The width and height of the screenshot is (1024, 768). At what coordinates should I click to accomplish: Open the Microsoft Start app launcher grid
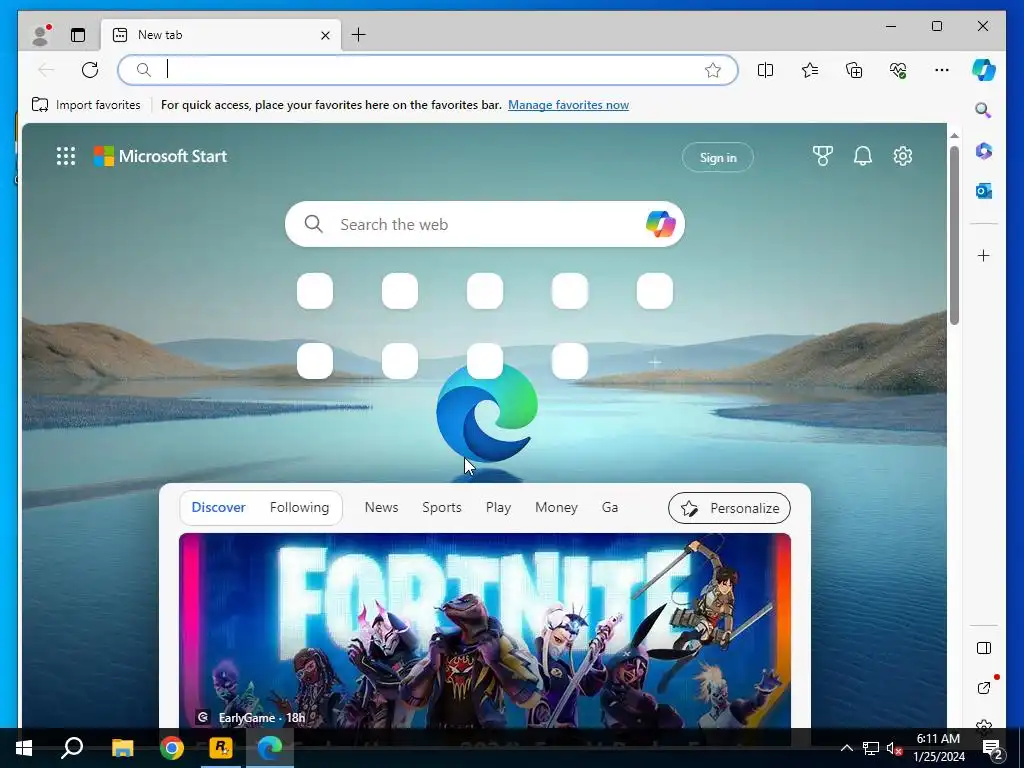click(66, 156)
